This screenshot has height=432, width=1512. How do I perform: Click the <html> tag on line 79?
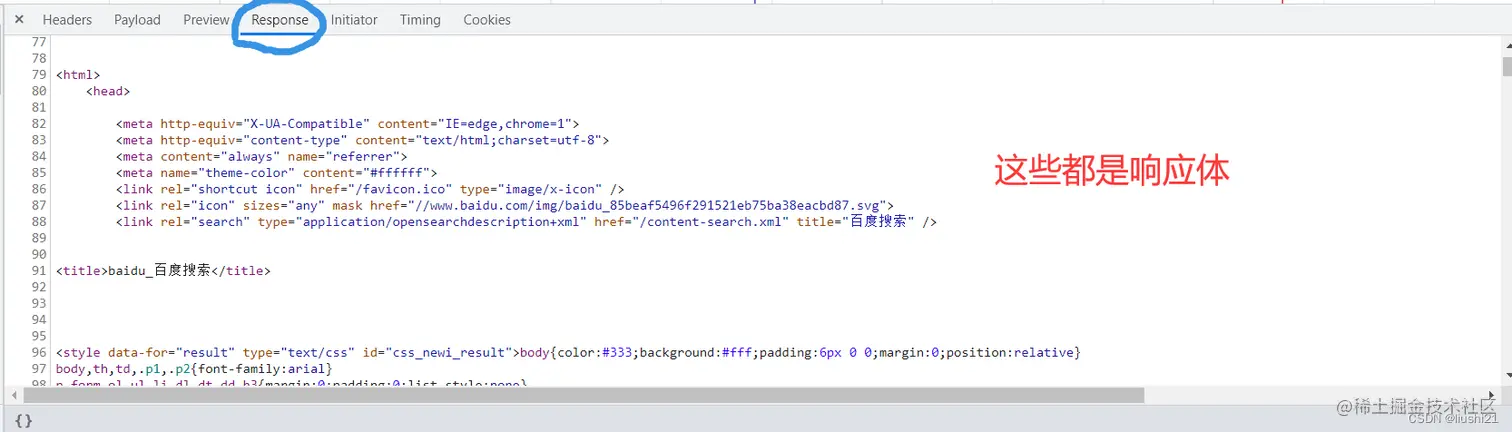(78, 75)
